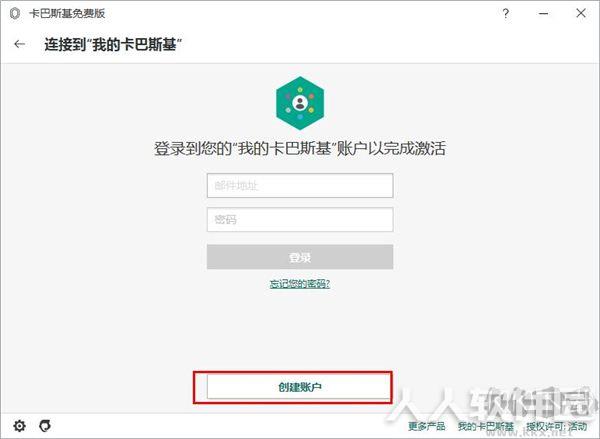
Task: Click the 创建账户 create account button
Action: pos(299,387)
